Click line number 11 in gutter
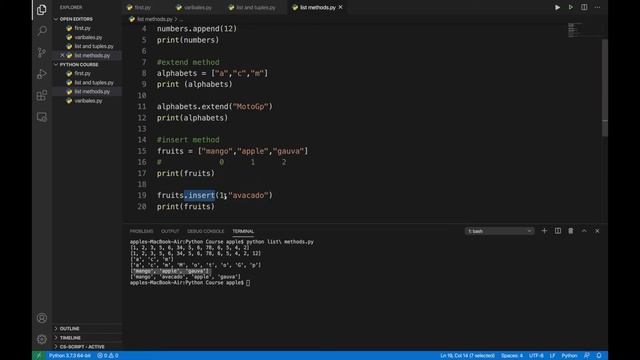Screen dimensions: 640x360 142,107
